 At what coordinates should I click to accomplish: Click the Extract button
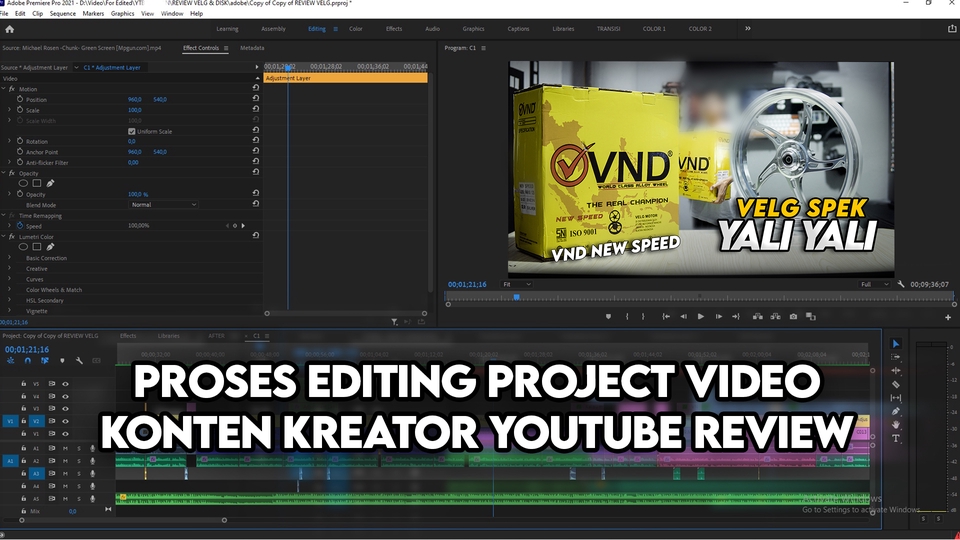click(776, 317)
